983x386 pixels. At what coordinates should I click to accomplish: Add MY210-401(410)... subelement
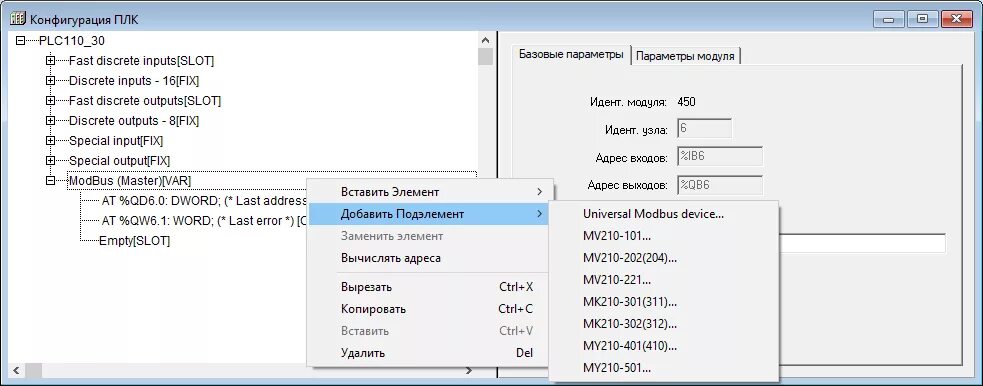(663, 347)
